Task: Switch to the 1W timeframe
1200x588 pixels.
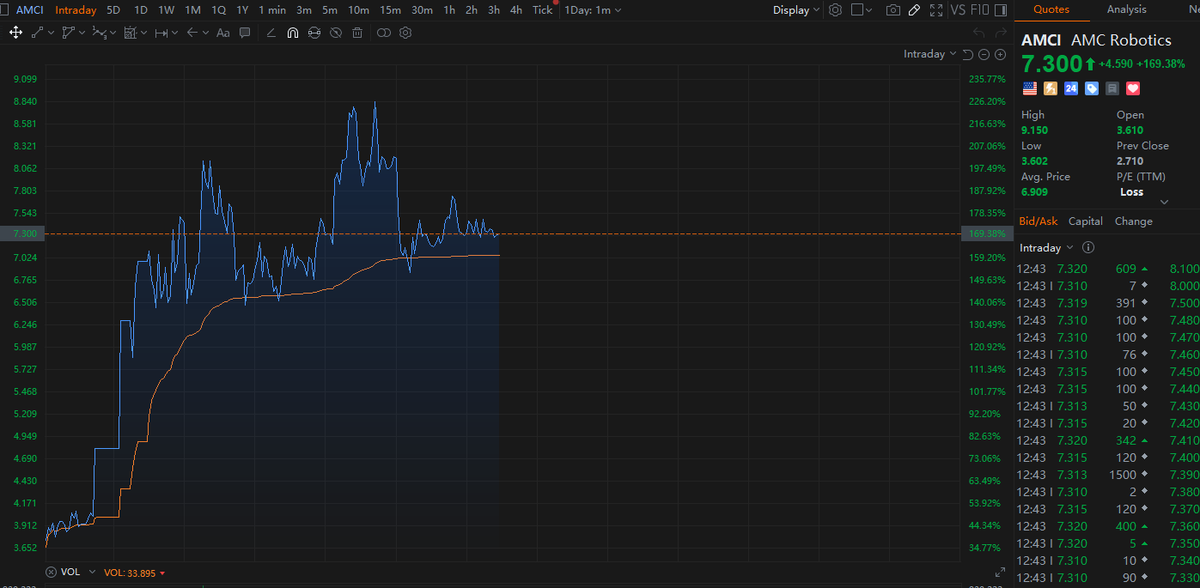Action: click(x=166, y=10)
